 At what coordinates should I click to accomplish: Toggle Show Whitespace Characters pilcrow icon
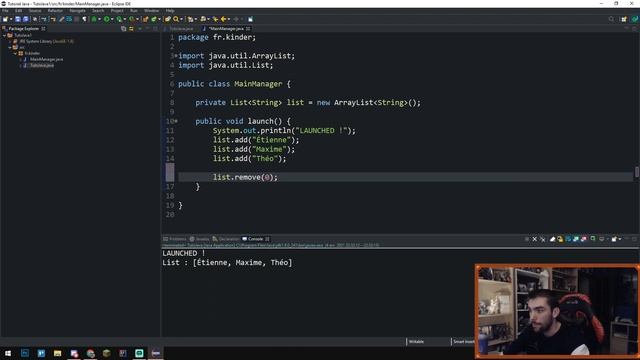click(84, 19)
